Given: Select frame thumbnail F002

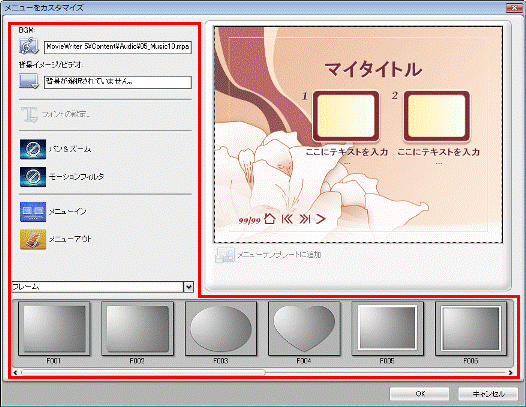Looking at the screenshot, I should (x=137, y=328).
